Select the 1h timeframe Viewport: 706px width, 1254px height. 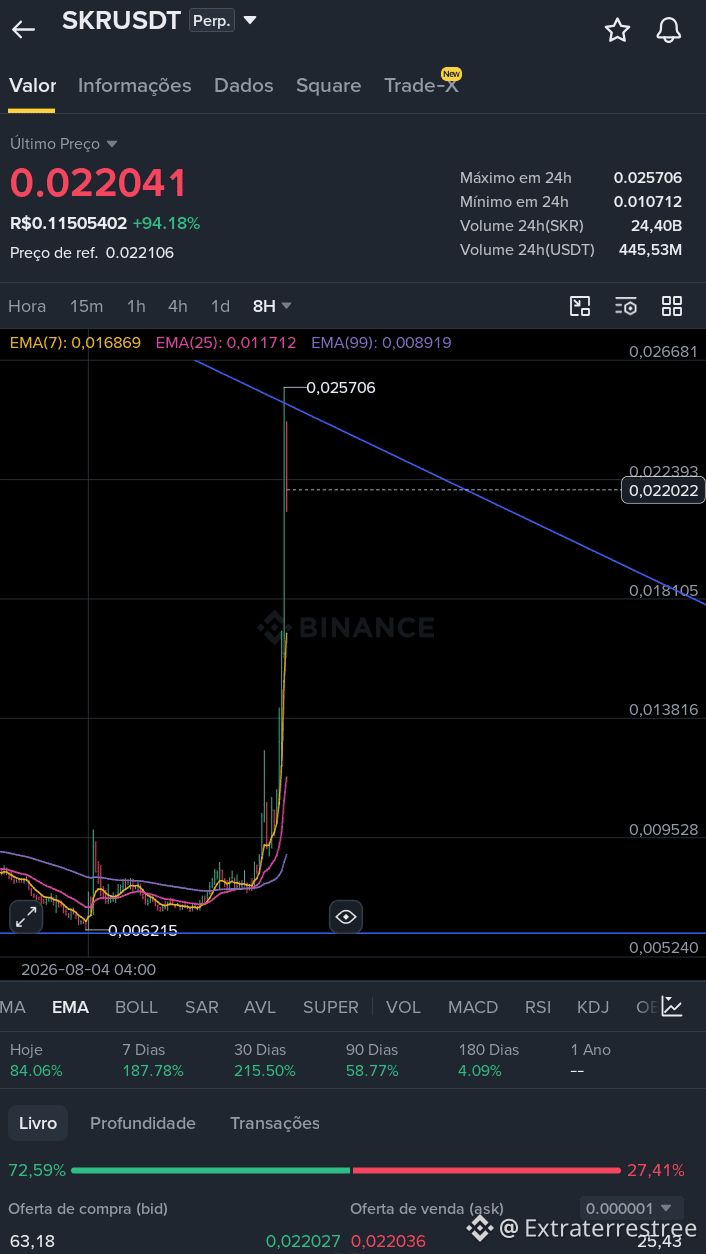pyautogui.click(x=136, y=306)
